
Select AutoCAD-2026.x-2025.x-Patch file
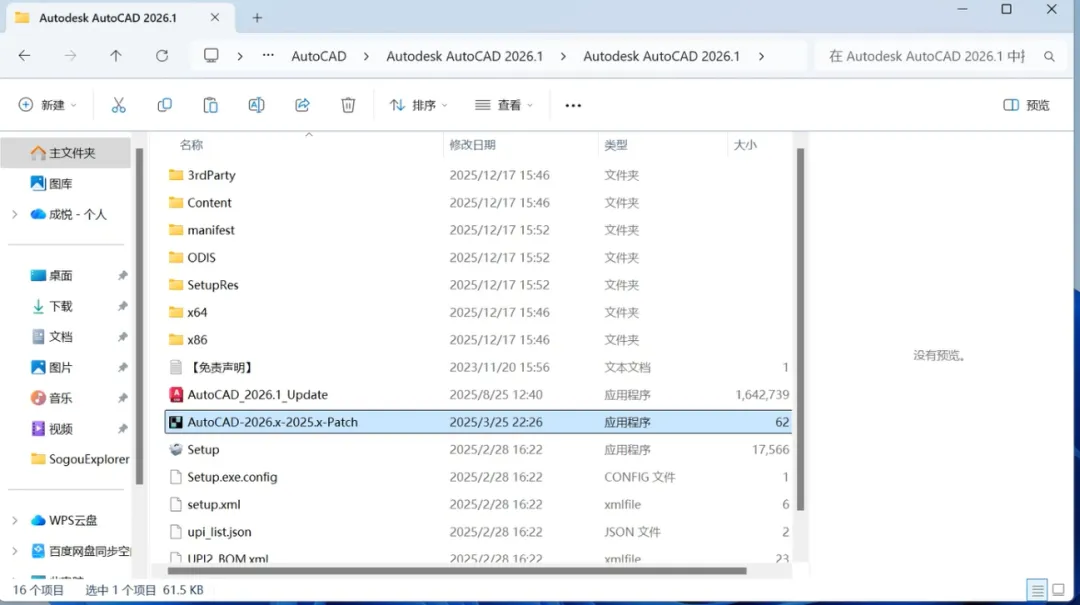(x=478, y=422)
